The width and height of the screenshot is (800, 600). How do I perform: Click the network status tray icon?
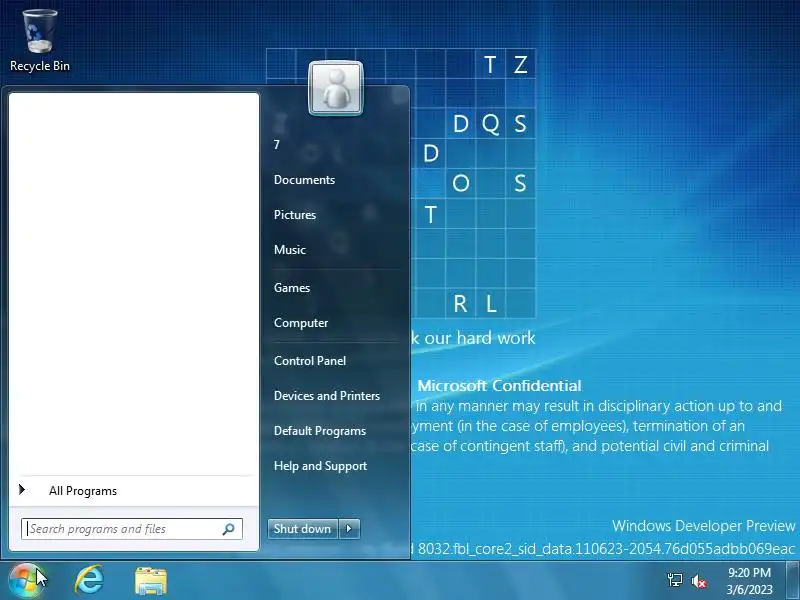coord(674,581)
